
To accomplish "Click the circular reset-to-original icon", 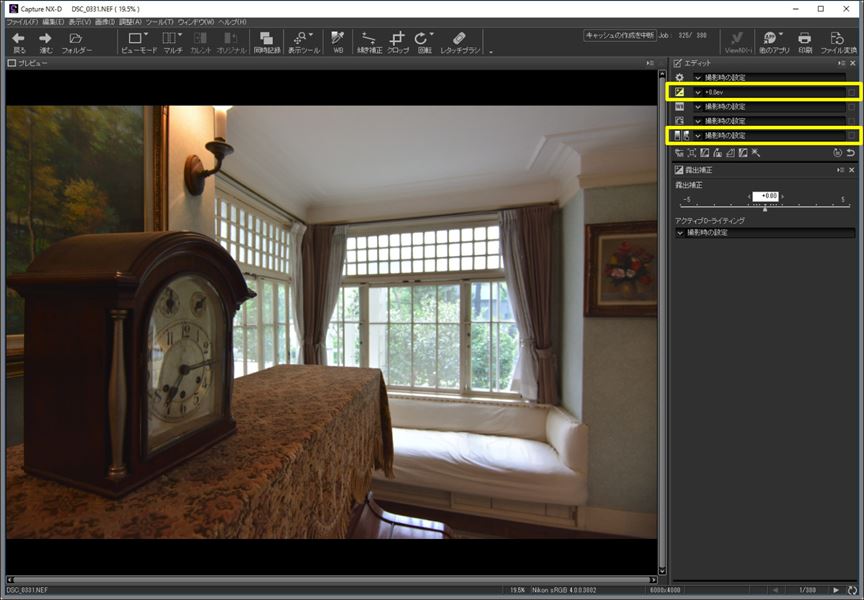I will click(838, 153).
